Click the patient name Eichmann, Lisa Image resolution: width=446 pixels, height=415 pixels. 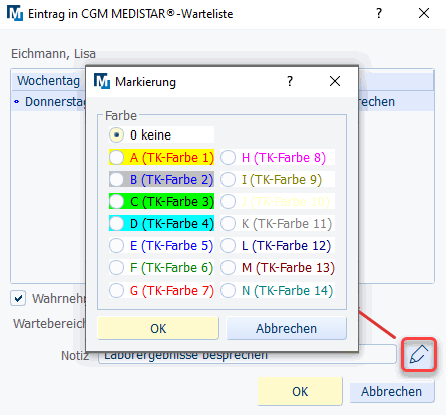coord(53,54)
